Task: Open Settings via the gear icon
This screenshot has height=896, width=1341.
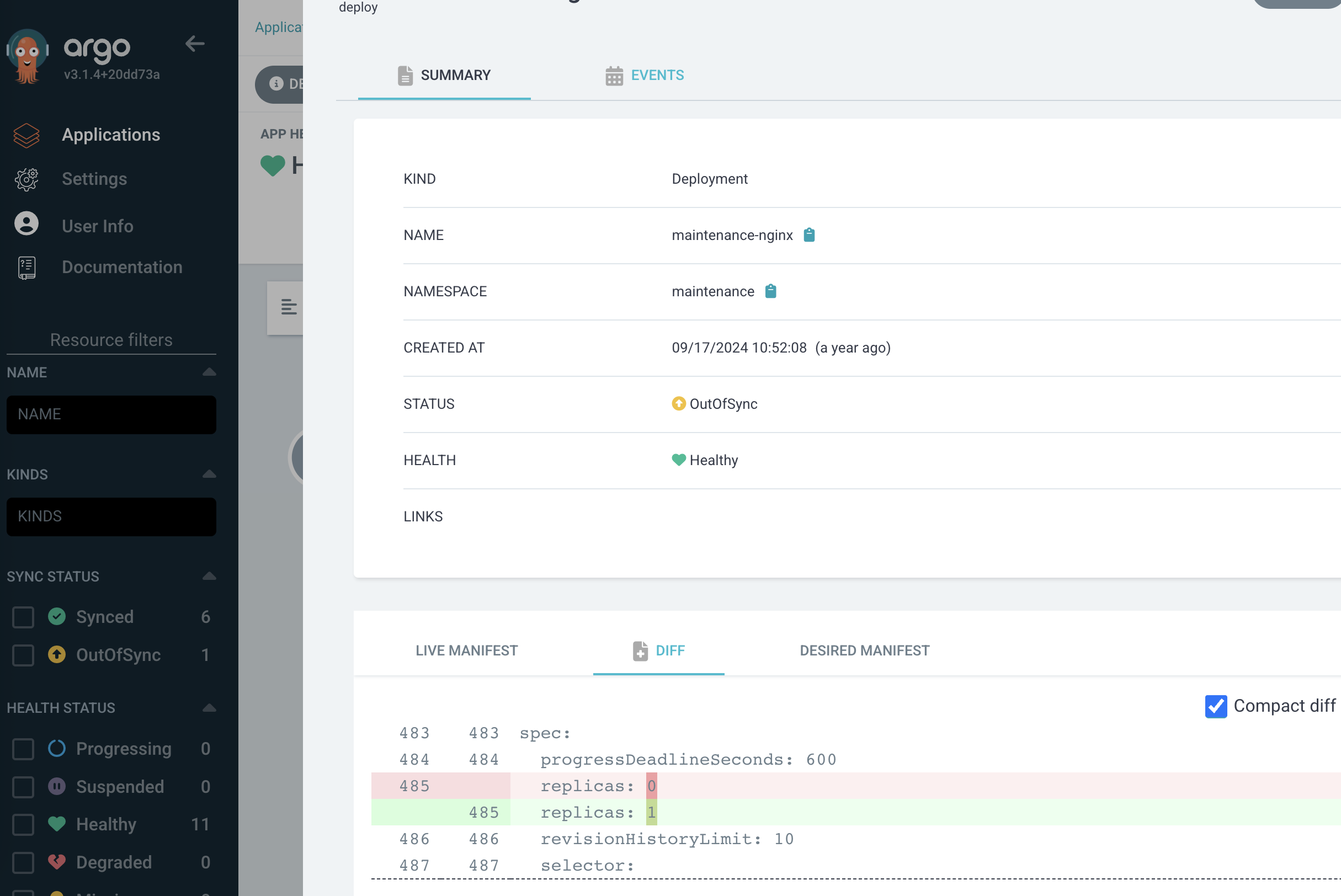Action: 26,179
